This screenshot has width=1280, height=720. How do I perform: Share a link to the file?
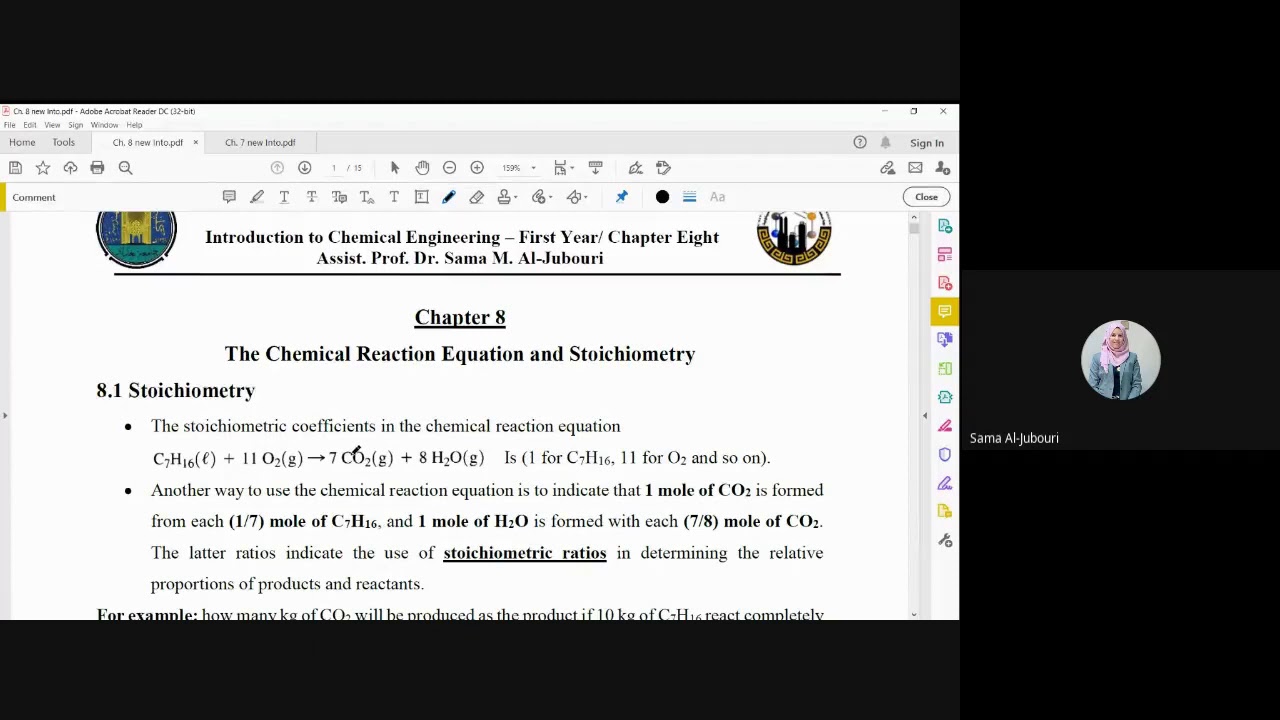(x=887, y=168)
